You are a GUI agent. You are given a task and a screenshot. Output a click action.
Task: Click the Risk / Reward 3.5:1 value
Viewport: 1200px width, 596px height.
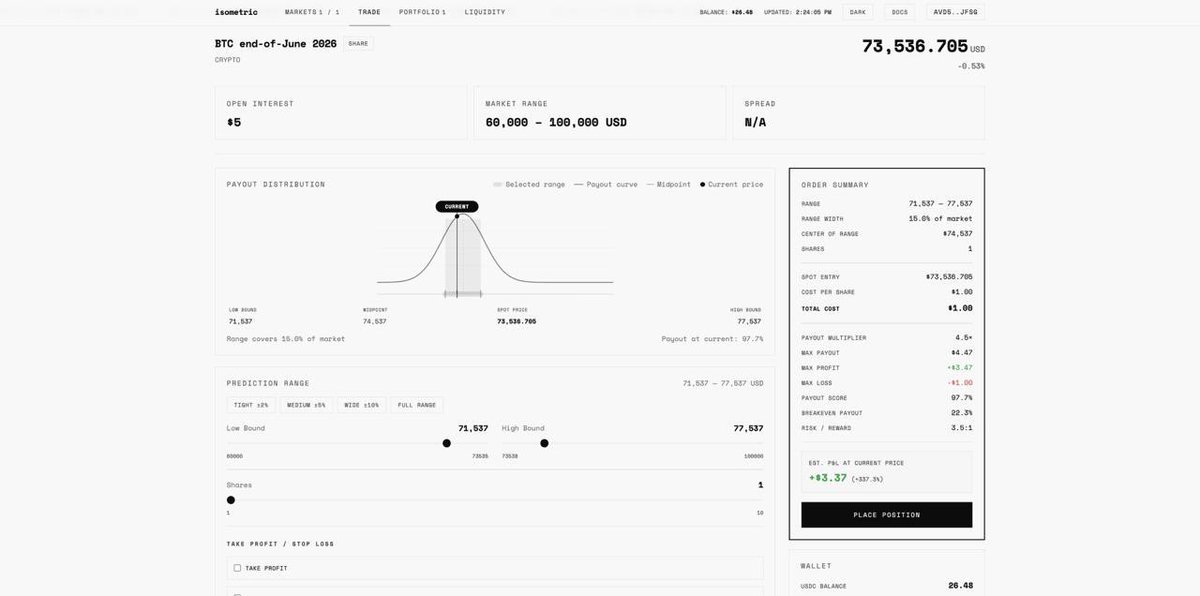pyautogui.click(x=962, y=428)
